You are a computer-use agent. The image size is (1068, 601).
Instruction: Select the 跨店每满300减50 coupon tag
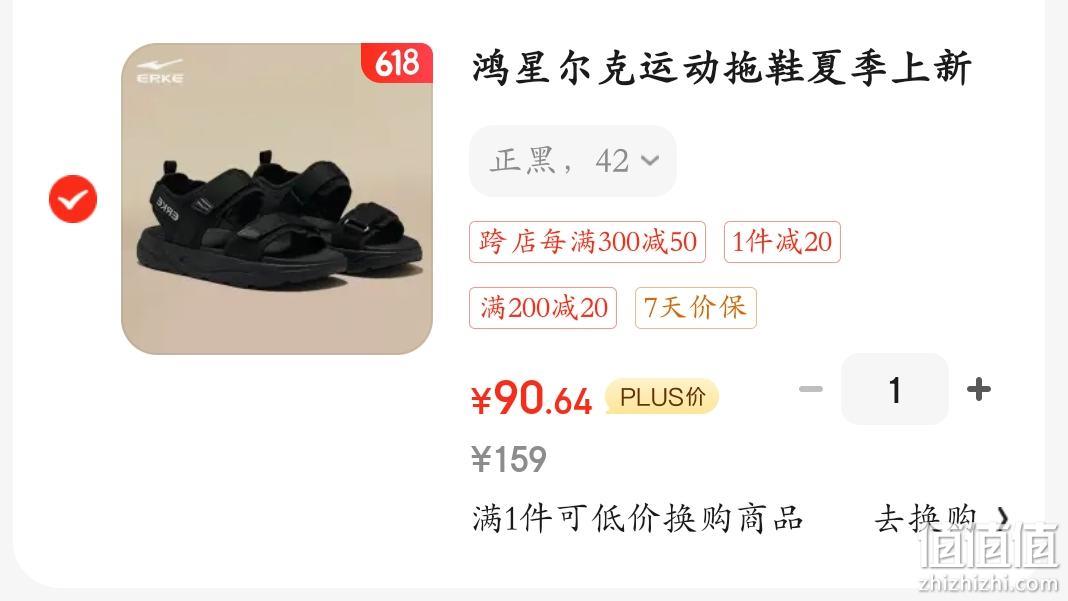587,242
